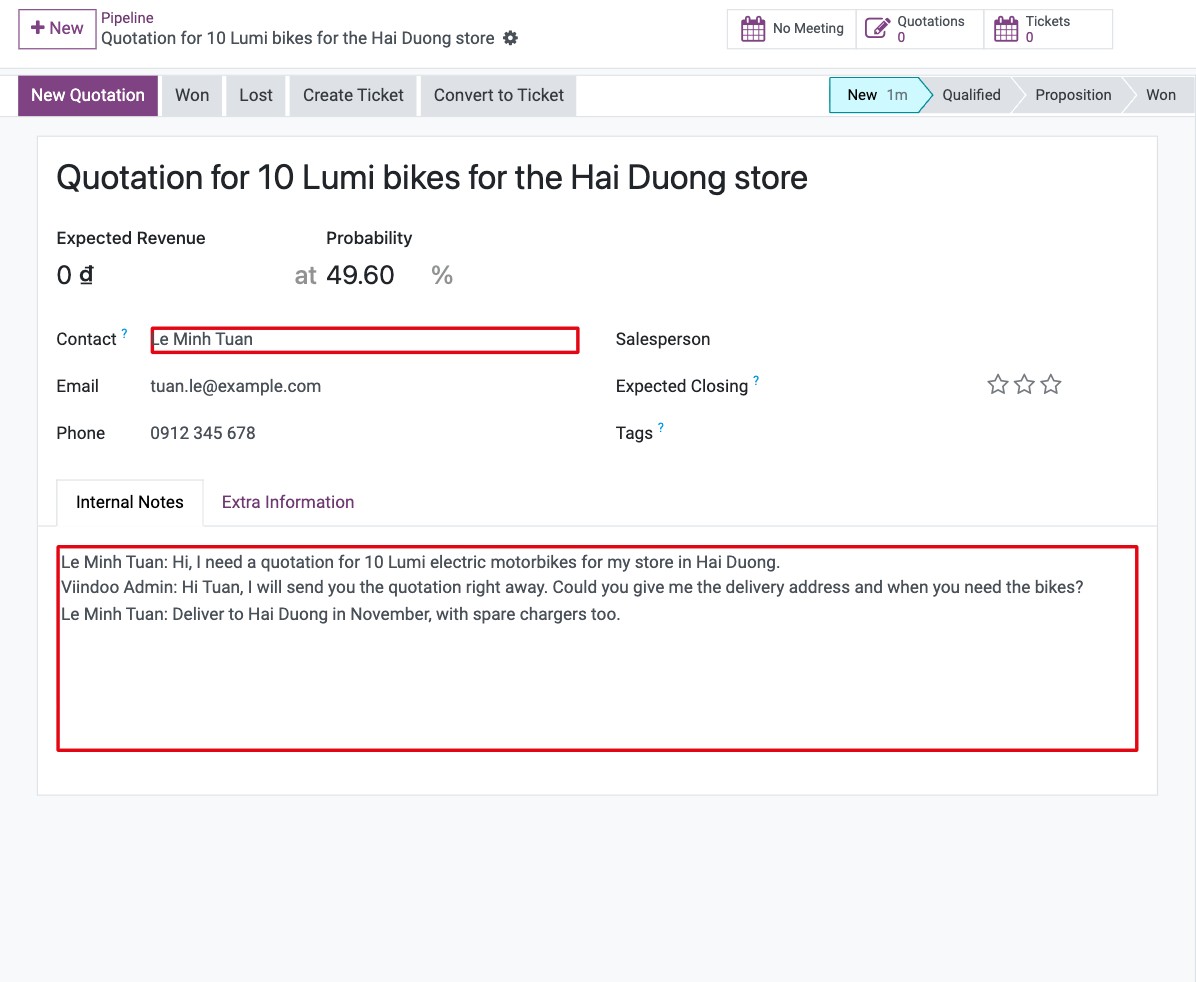The image size is (1196, 982).
Task: Click the New Quotation button
Action: point(88,95)
